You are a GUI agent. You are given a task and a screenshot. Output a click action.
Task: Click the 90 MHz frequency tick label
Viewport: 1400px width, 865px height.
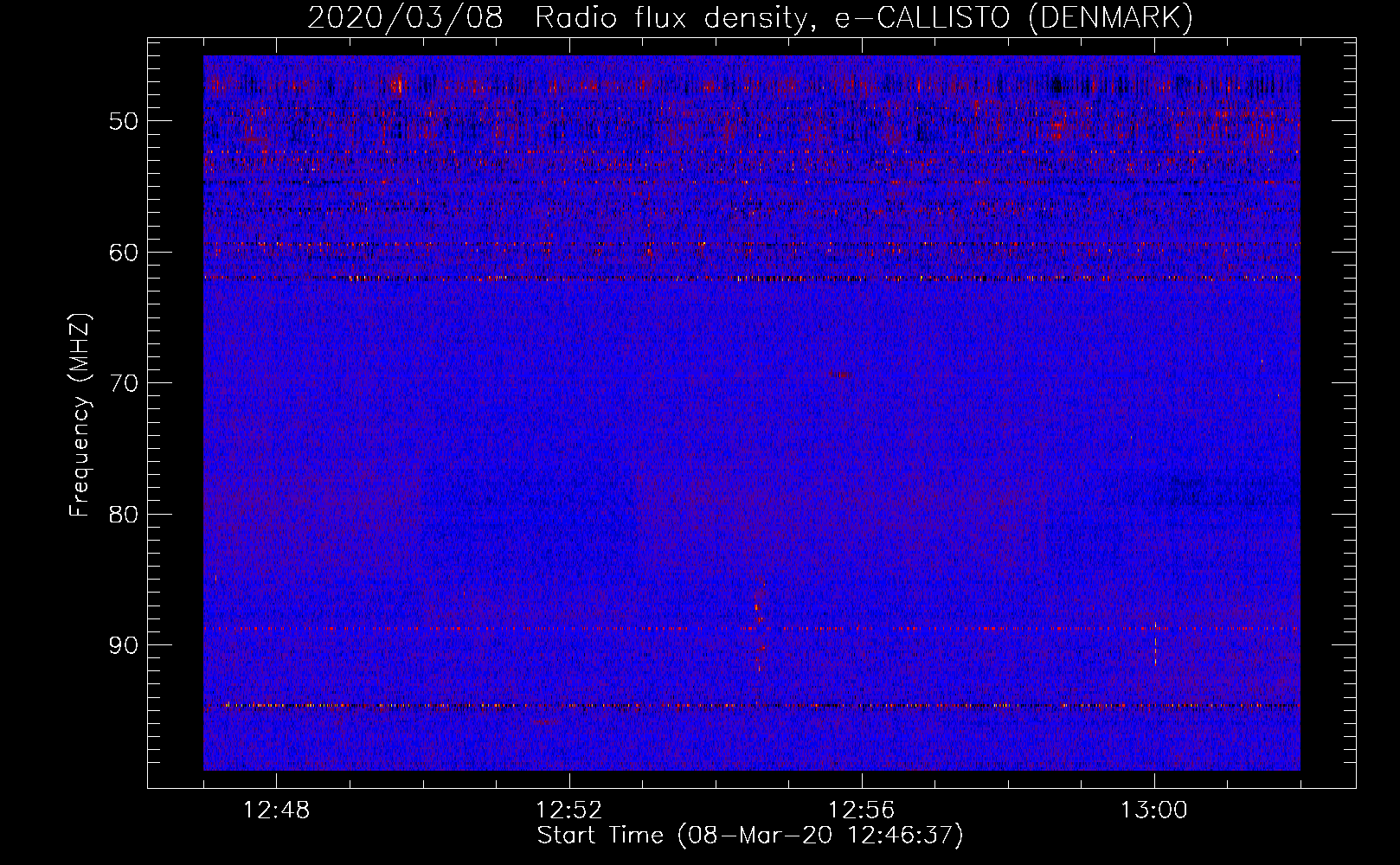click(124, 646)
